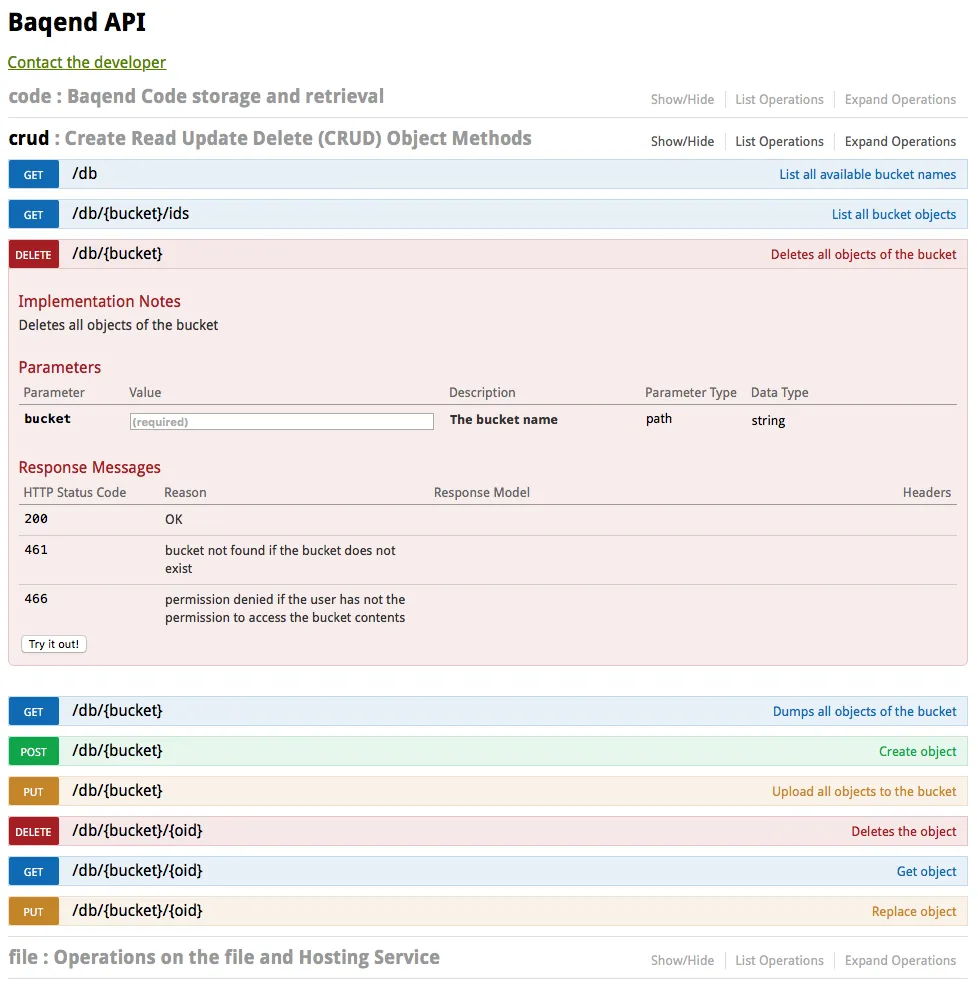Image resolution: width=978 pixels, height=989 pixels.
Task: Click the Implementation Notes heading
Action: [x=99, y=301]
